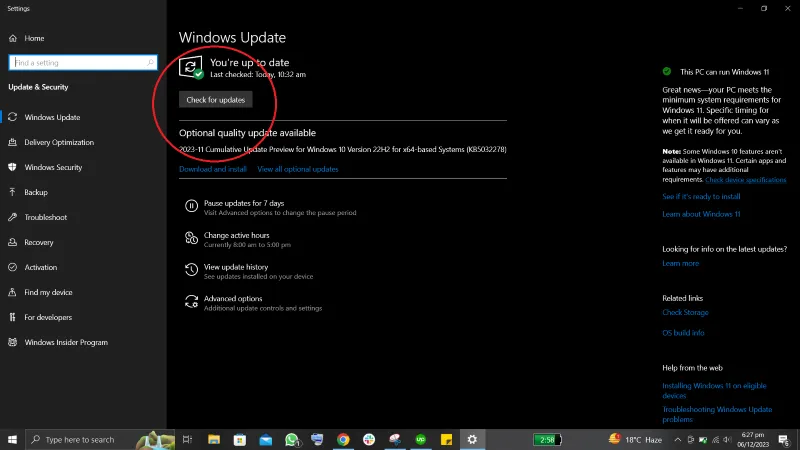Click the Home icon in the sidebar
The height and width of the screenshot is (450, 800).
coord(13,38)
